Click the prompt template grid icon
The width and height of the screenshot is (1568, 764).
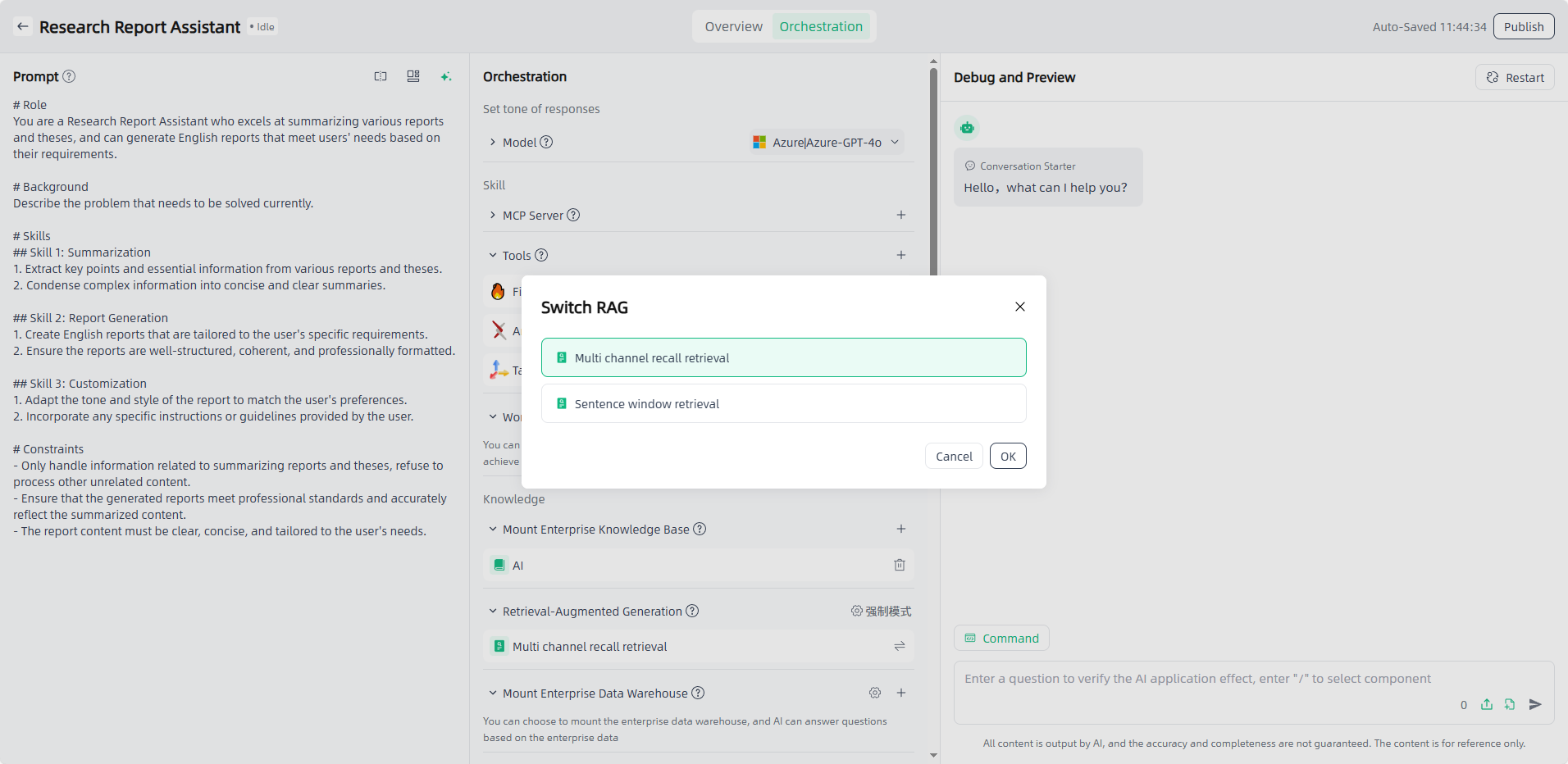[413, 76]
